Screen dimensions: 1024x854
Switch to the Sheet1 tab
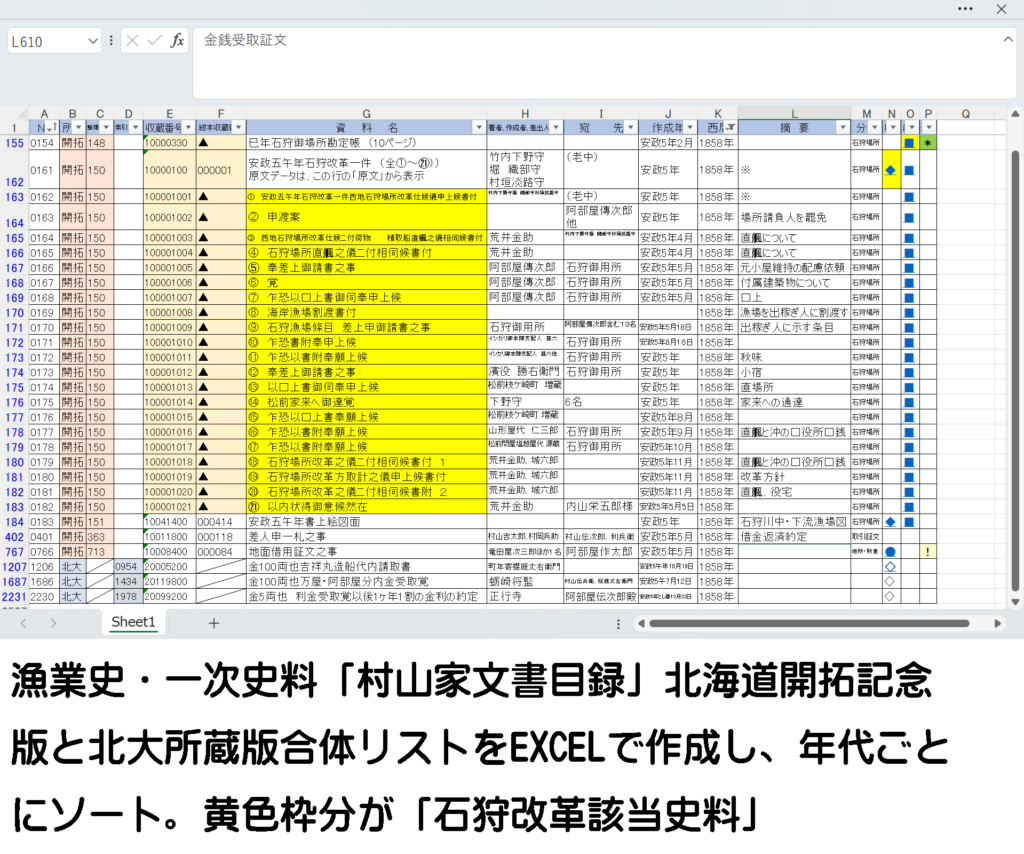133,622
